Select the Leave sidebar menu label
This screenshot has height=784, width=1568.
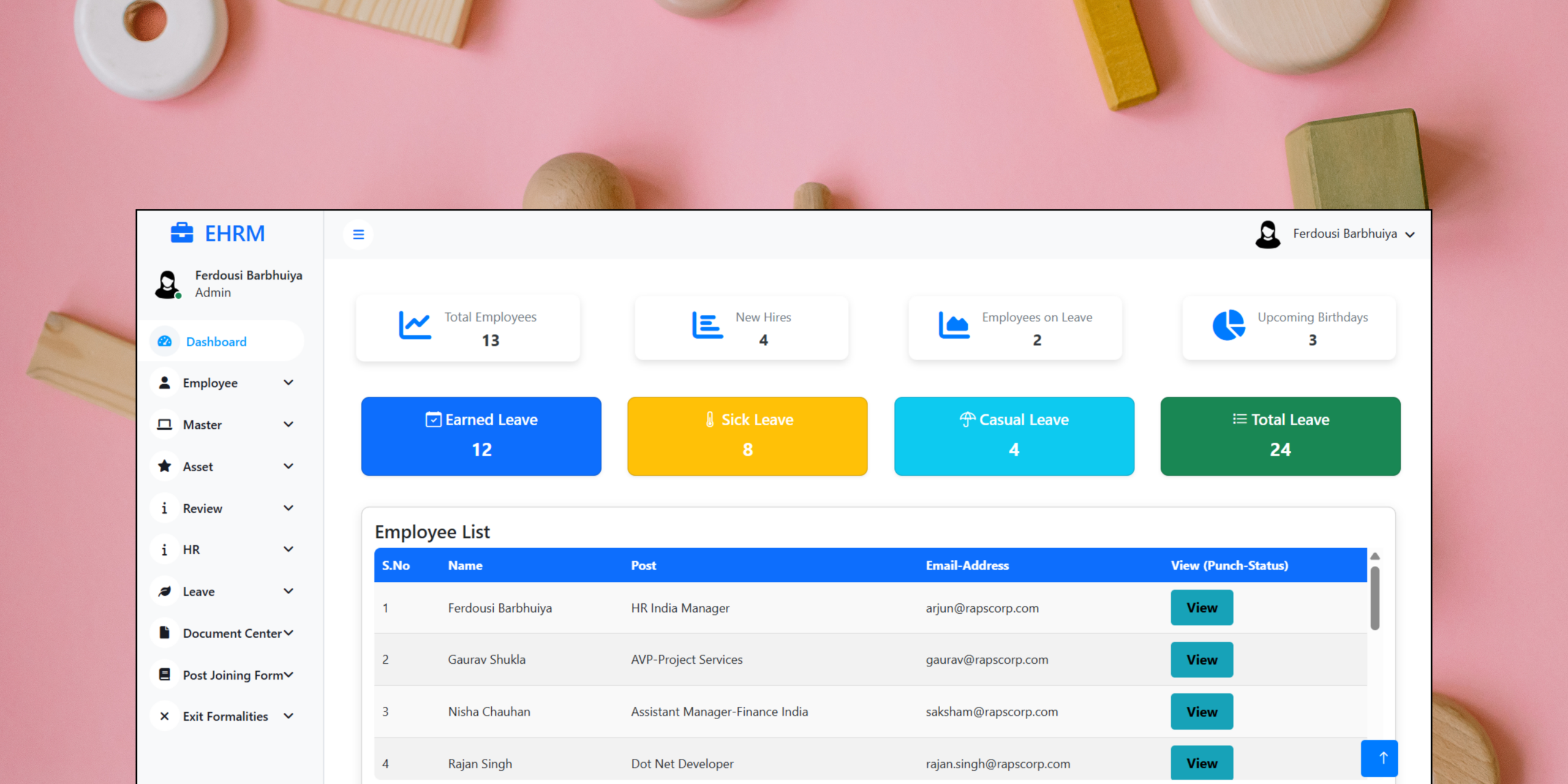click(198, 592)
